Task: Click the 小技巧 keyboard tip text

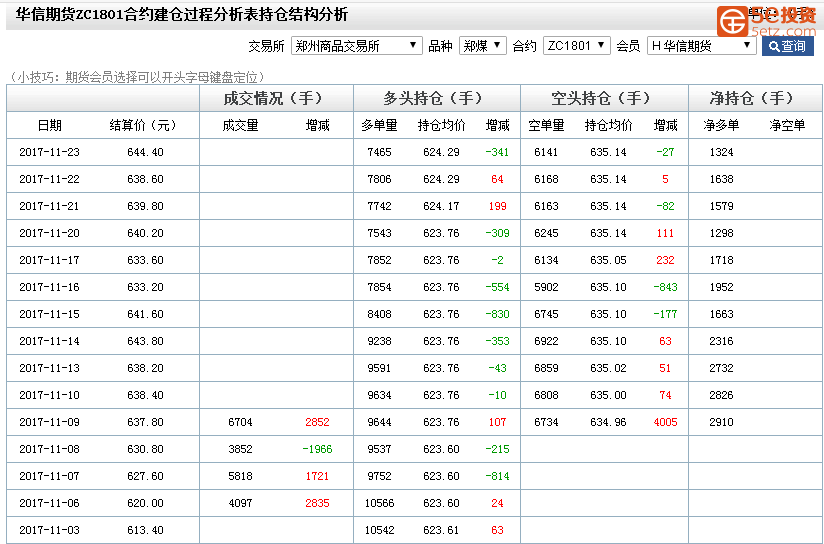Action: [x=139, y=77]
